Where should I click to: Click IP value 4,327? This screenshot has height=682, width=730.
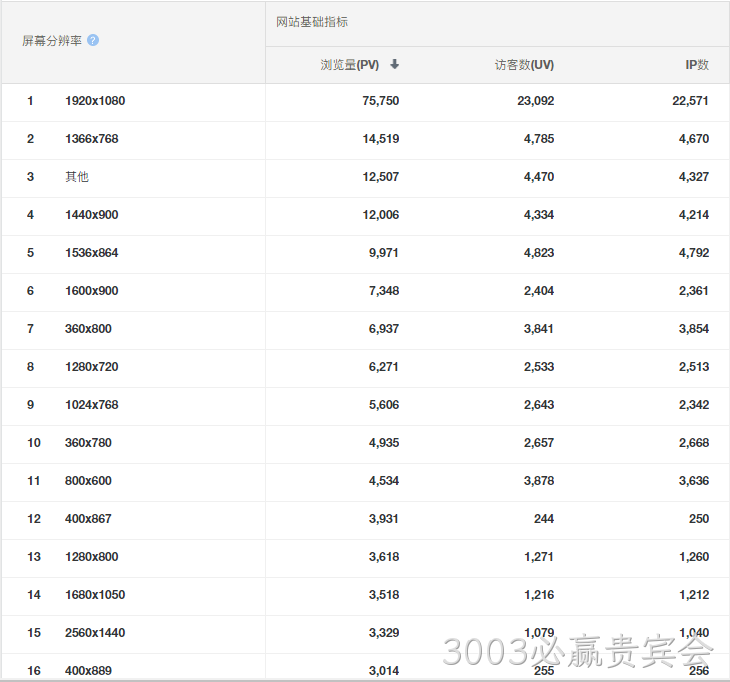pos(694,177)
